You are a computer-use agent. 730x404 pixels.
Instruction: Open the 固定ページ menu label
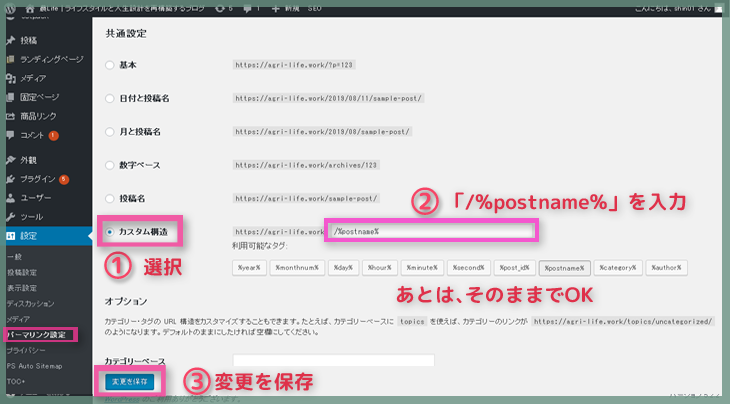(x=40, y=97)
